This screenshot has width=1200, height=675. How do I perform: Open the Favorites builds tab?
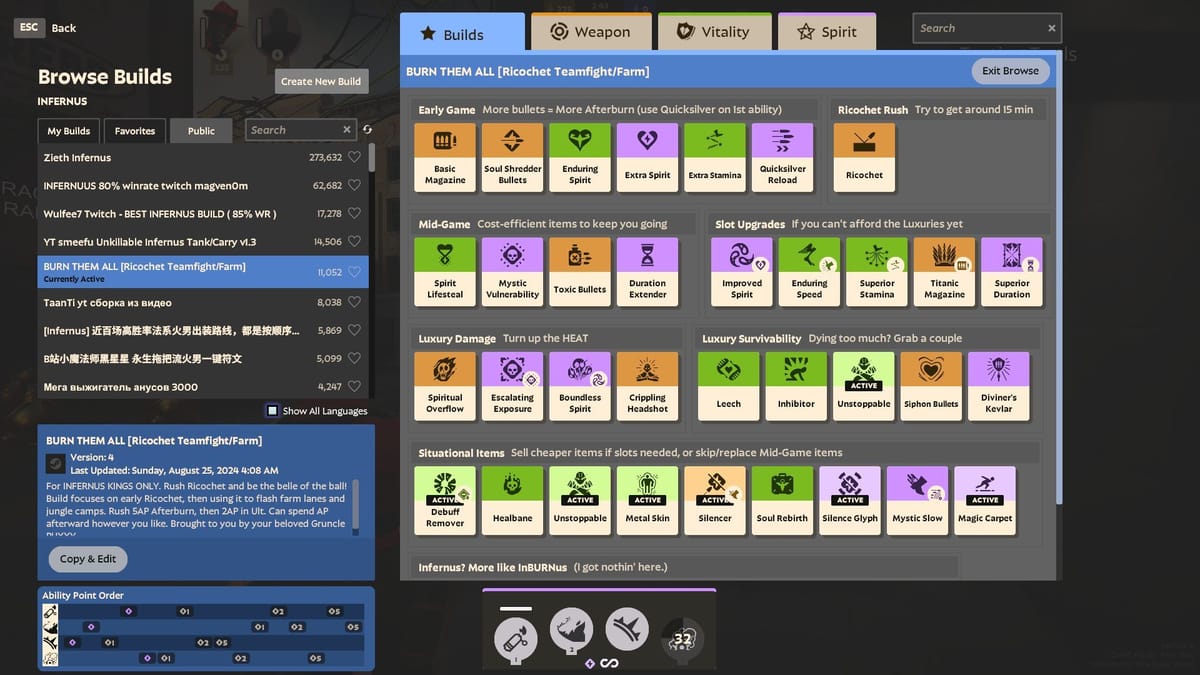point(134,131)
